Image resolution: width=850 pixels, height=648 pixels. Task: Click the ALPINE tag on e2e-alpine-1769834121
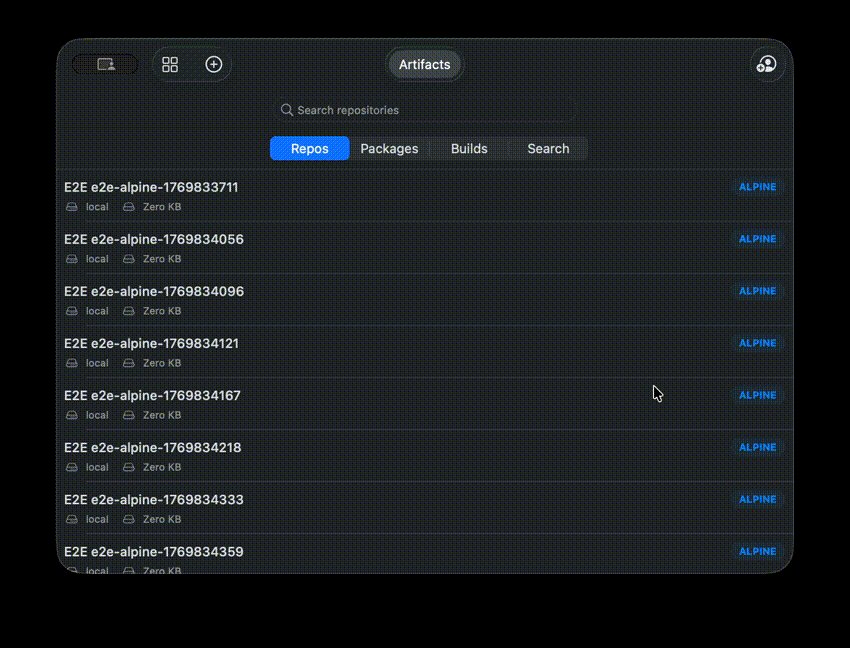[757, 343]
